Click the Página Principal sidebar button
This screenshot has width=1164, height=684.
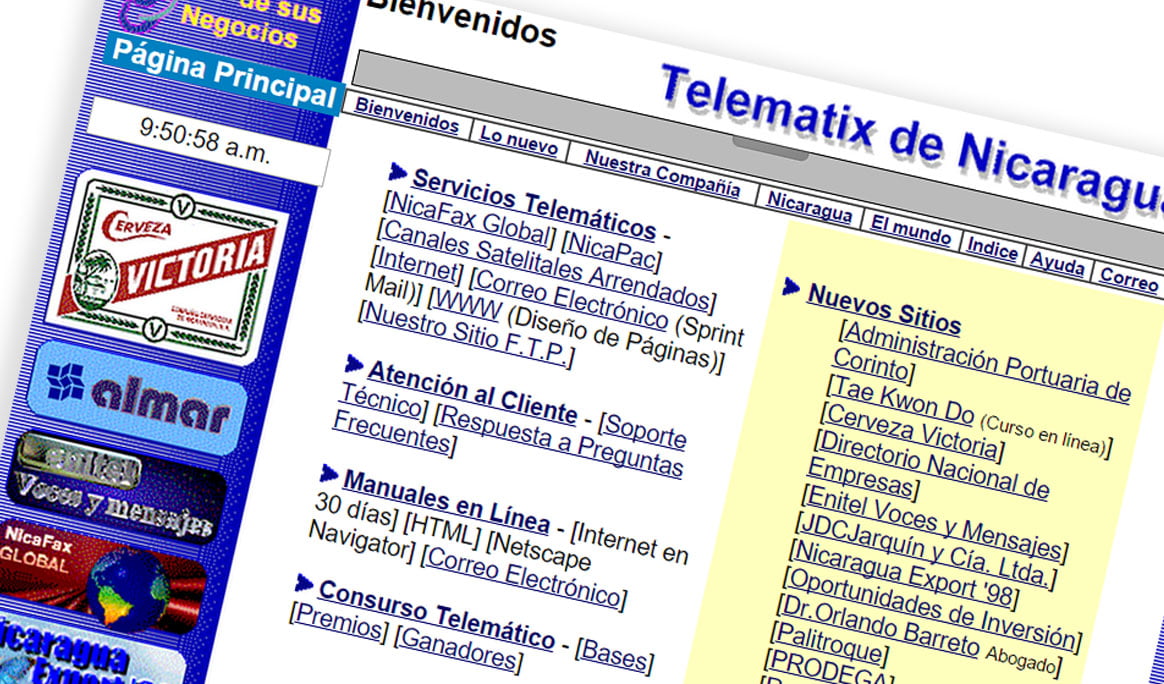pos(223,74)
